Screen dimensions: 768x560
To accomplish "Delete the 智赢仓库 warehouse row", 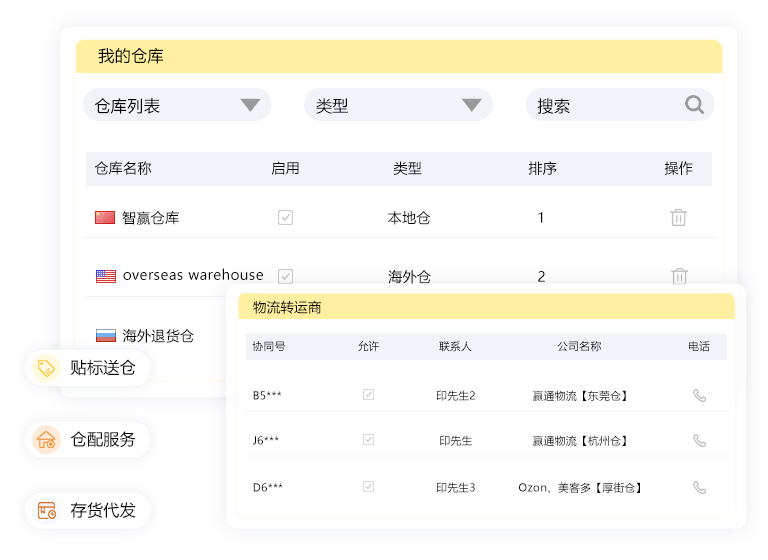I will pos(678,217).
